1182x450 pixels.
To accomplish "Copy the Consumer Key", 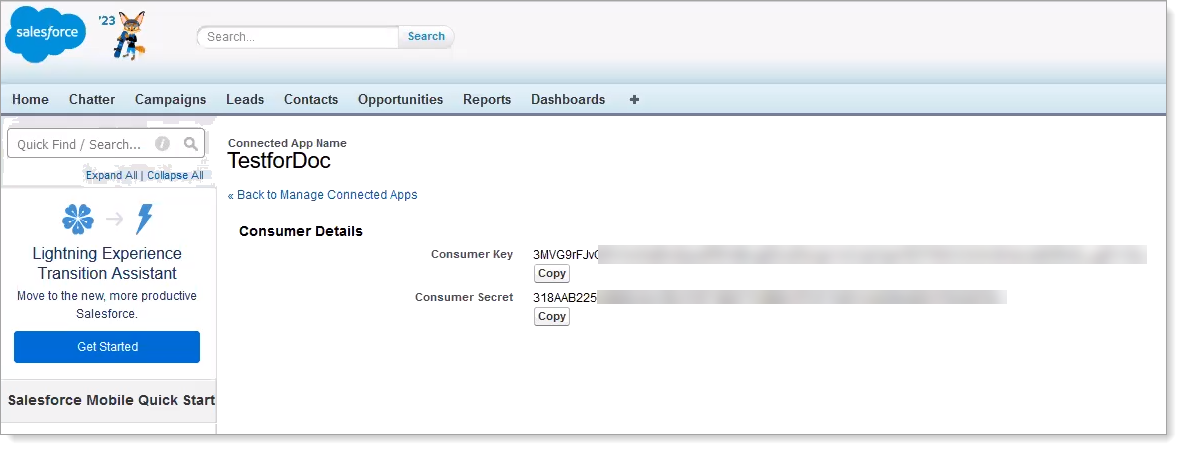I will click(552, 274).
